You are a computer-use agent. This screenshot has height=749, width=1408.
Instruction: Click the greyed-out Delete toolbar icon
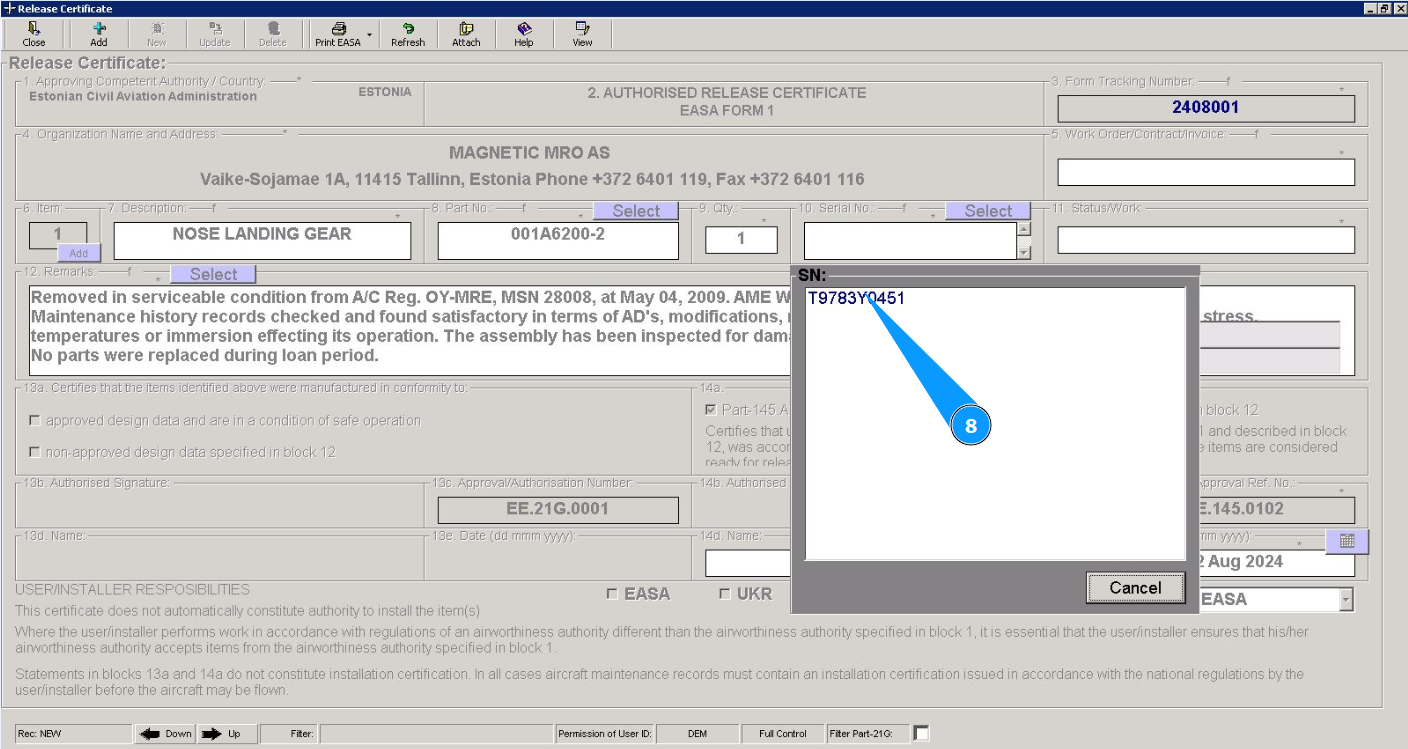point(273,34)
